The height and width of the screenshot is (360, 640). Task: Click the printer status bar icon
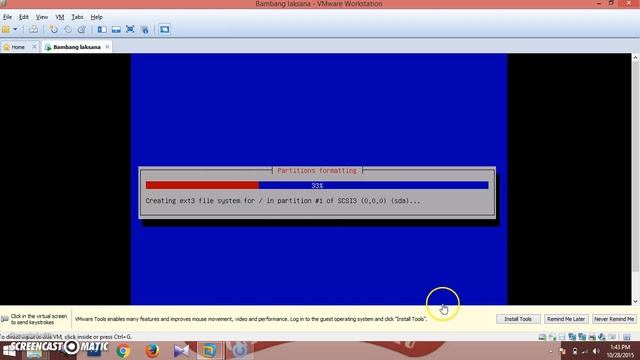point(592,337)
